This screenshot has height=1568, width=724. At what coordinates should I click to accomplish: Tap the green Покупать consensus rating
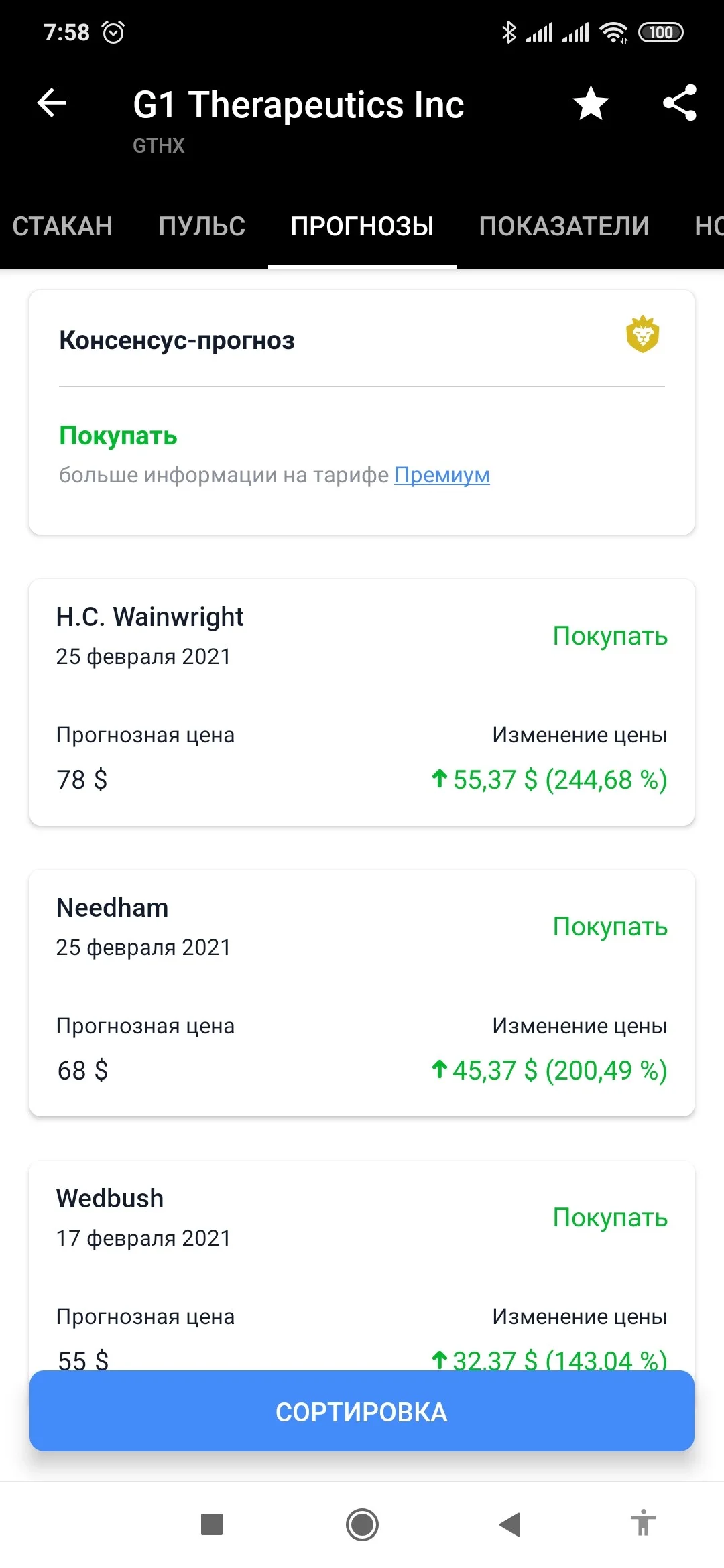[x=118, y=436]
